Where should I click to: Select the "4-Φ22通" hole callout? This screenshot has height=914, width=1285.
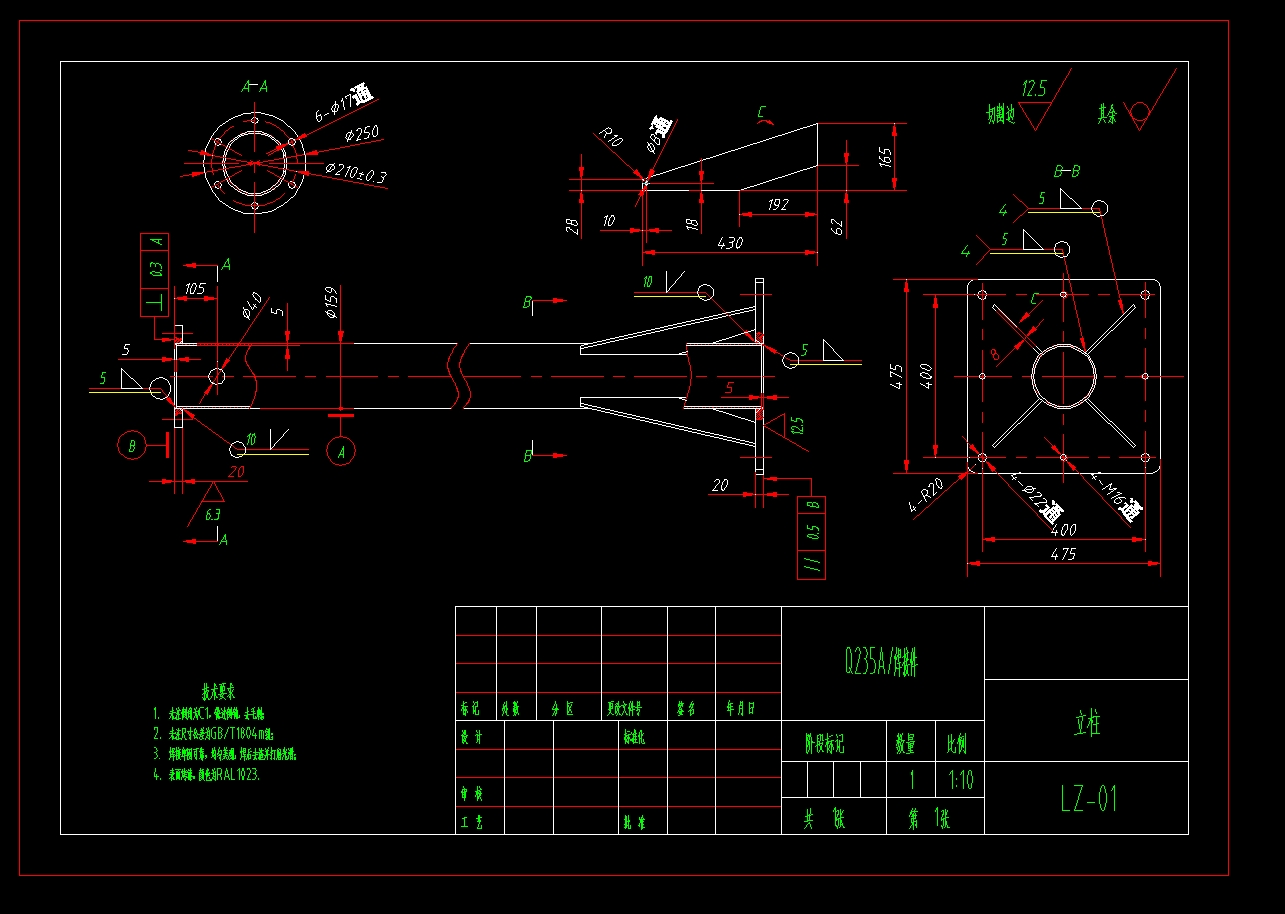pos(1036,496)
